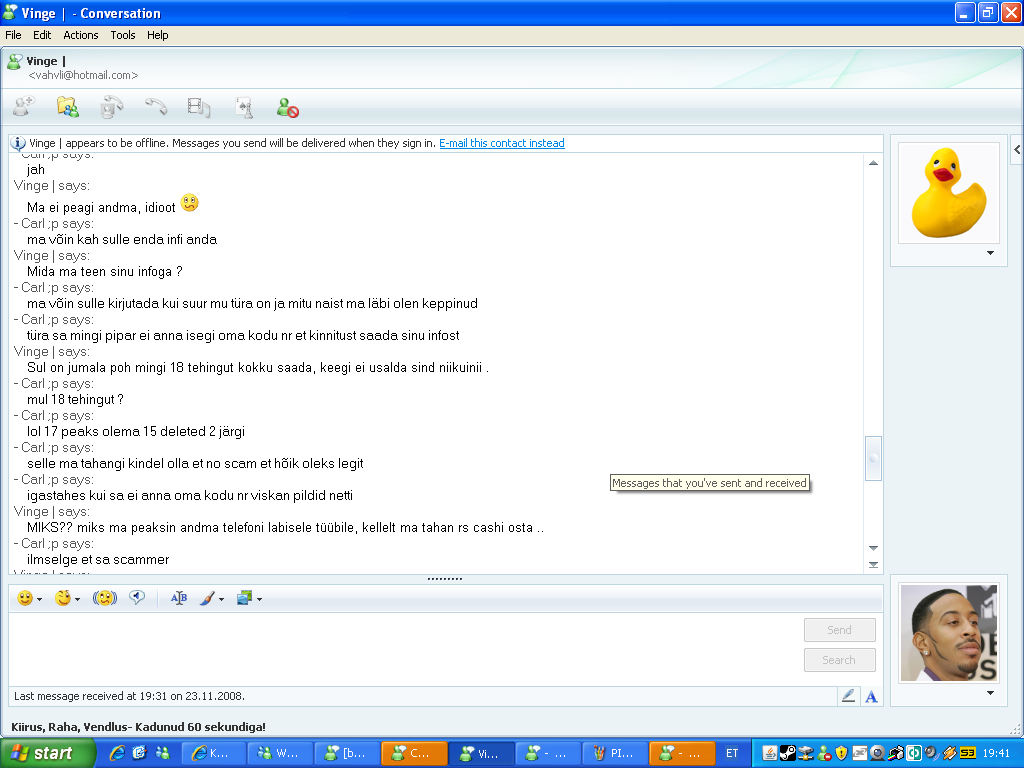Block this contact using toolbar icon
1024x768 pixels.
(x=288, y=107)
